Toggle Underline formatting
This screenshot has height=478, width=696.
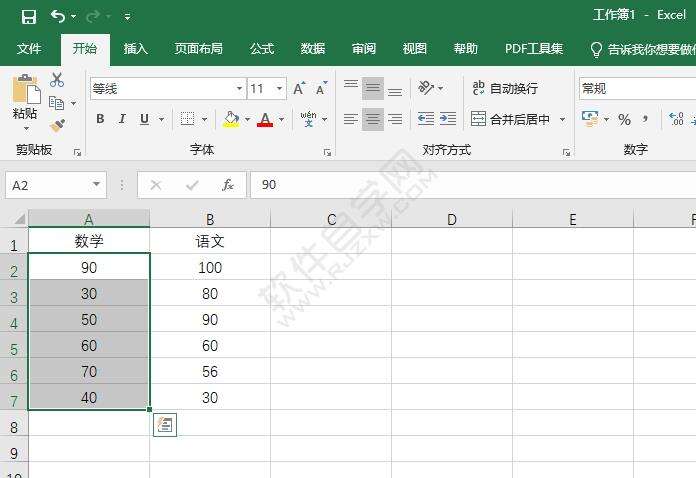point(144,119)
